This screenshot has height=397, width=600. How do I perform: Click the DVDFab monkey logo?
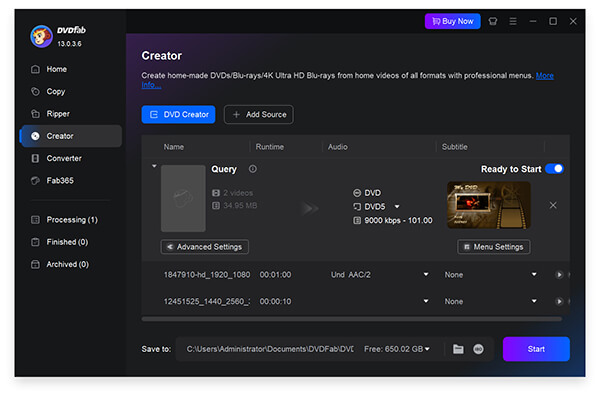click(x=41, y=36)
